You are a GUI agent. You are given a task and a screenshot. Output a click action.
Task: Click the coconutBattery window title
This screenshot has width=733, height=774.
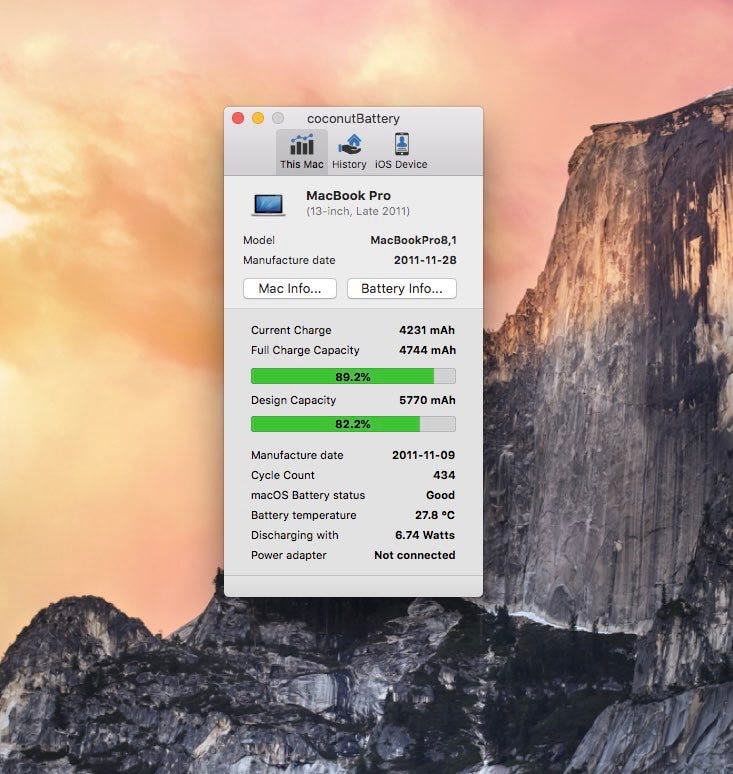tap(353, 118)
